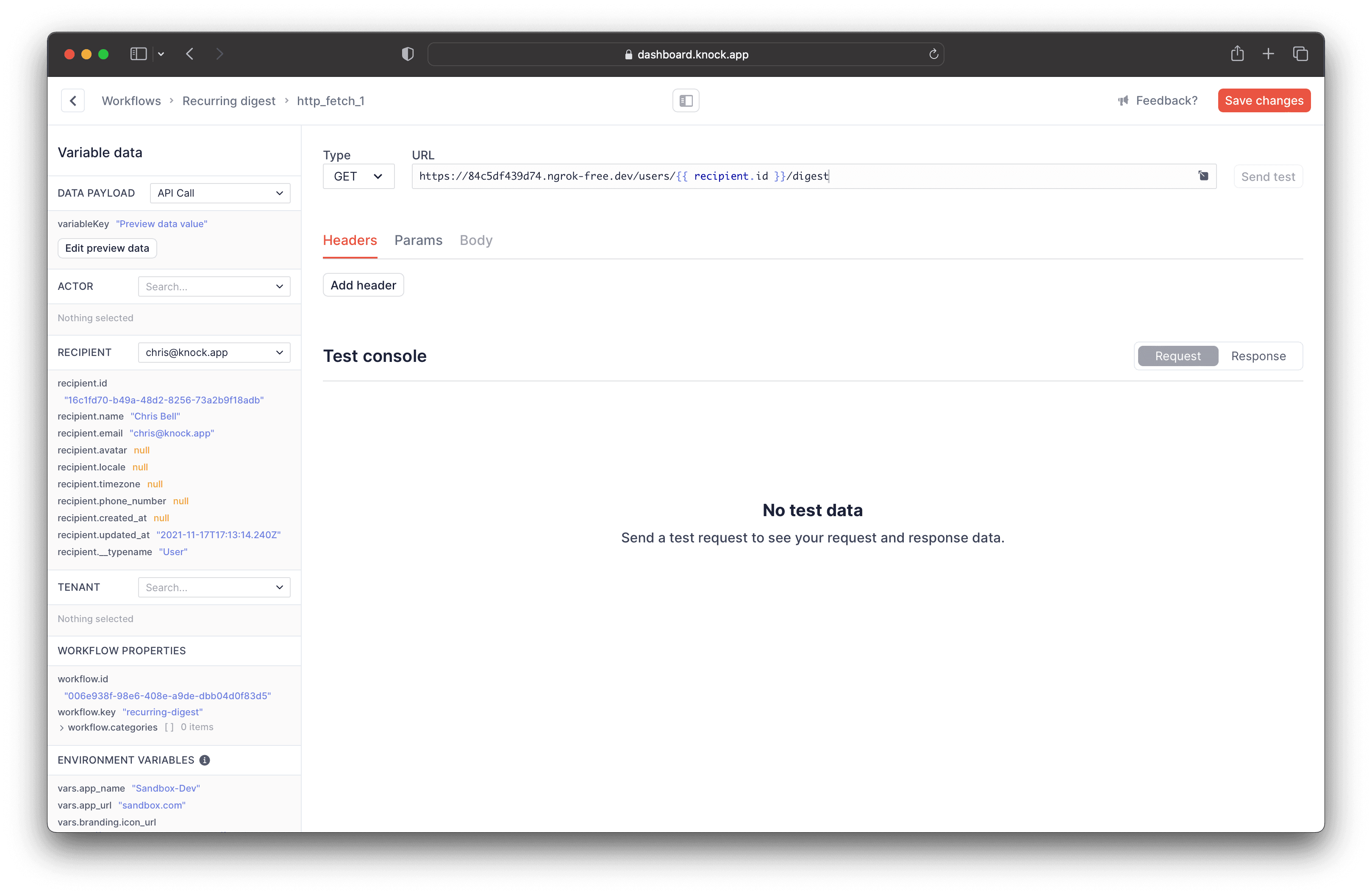The image size is (1372, 895).
Task: Click the sidebar toggle panel icon
Action: (x=686, y=100)
